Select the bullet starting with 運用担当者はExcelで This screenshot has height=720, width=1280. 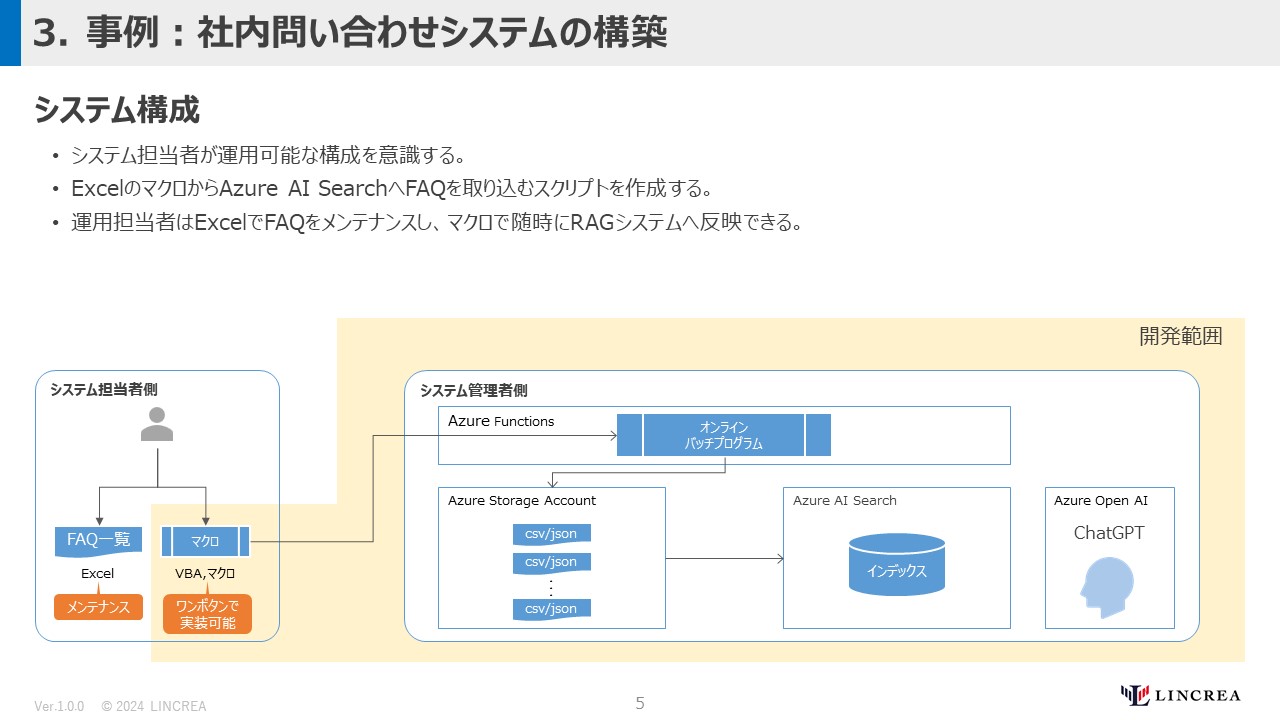click(437, 222)
